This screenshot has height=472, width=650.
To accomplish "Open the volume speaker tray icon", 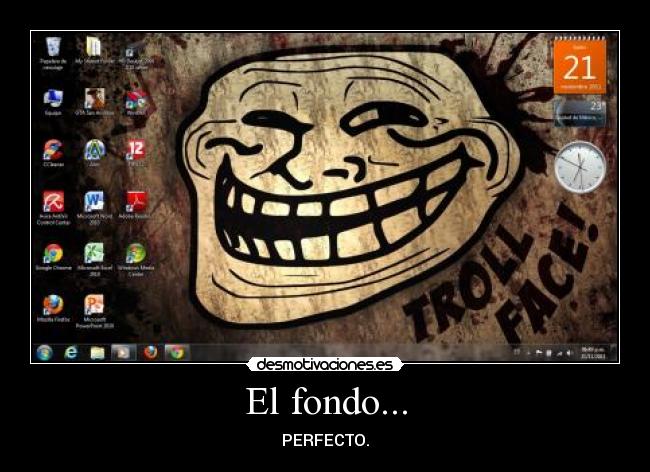I will click(x=570, y=353).
